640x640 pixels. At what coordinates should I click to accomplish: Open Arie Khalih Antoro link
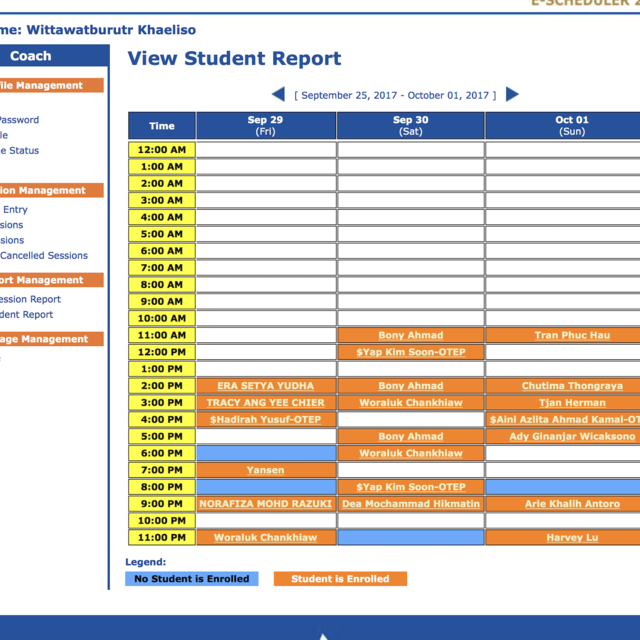pyautogui.click(x=572, y=504)
